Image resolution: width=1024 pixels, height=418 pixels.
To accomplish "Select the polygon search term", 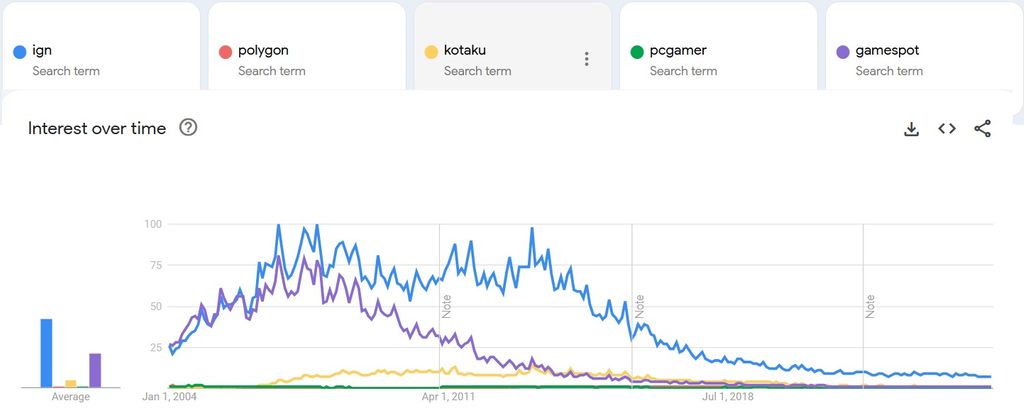I will coord(264,50).
